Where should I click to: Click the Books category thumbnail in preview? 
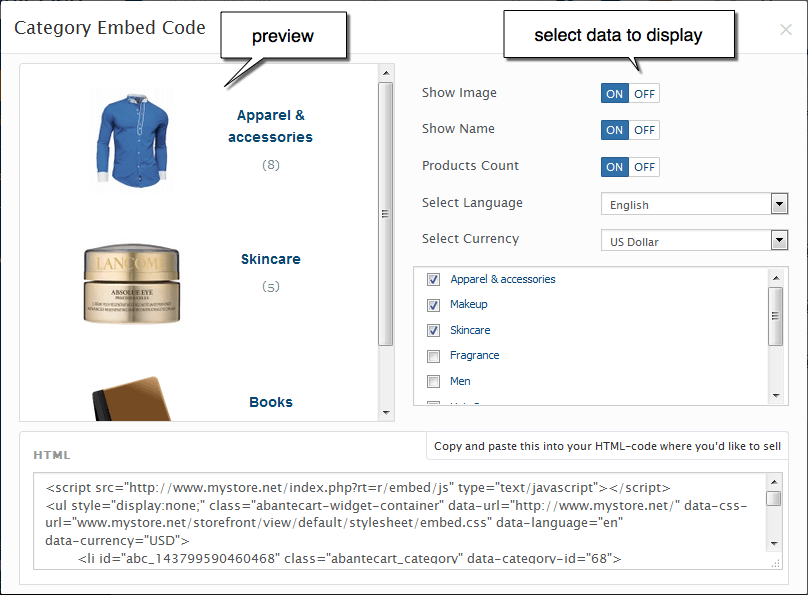(x=132, y=399)
